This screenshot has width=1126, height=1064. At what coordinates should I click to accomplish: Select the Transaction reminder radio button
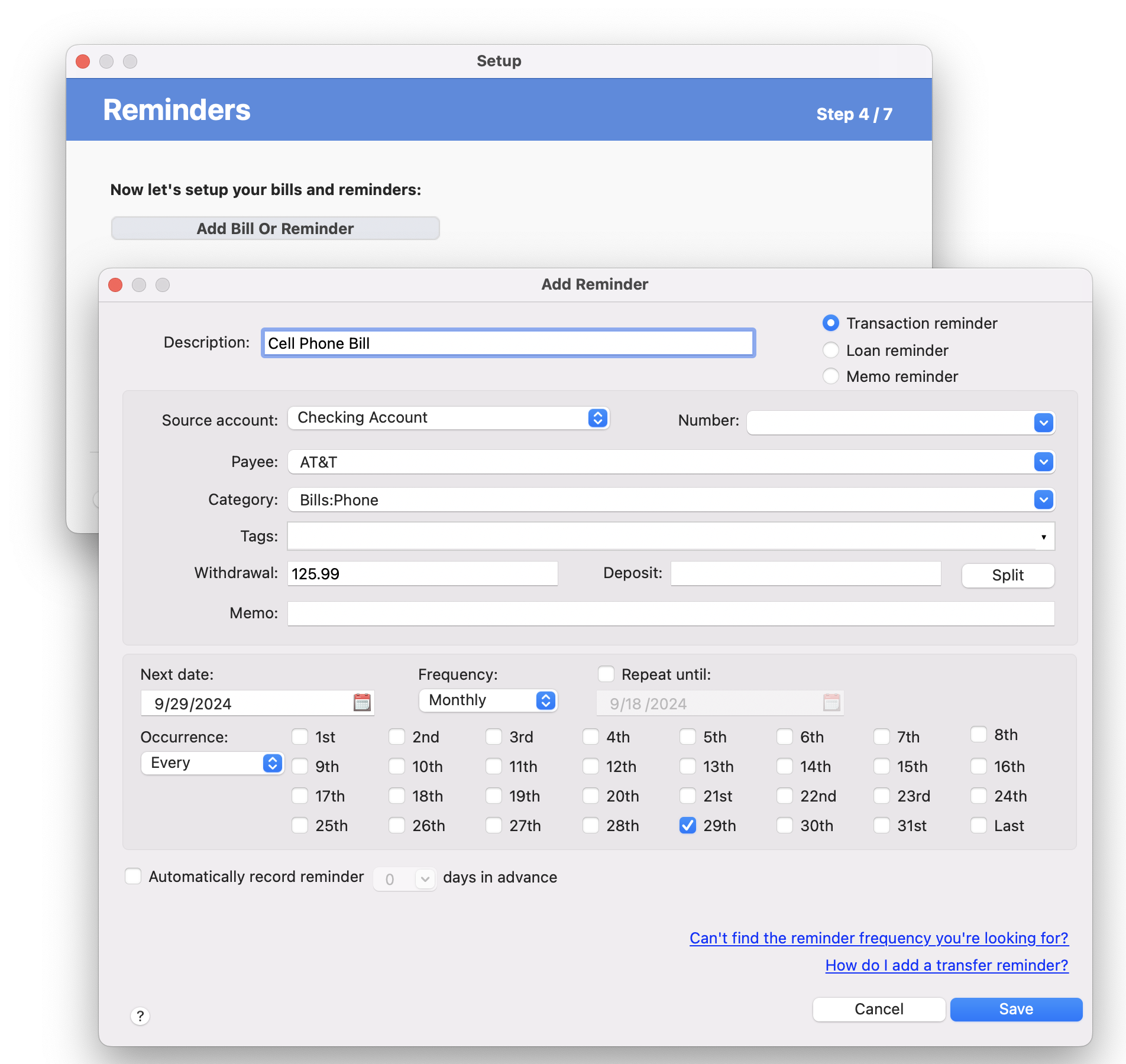click(x=831, y=323)
